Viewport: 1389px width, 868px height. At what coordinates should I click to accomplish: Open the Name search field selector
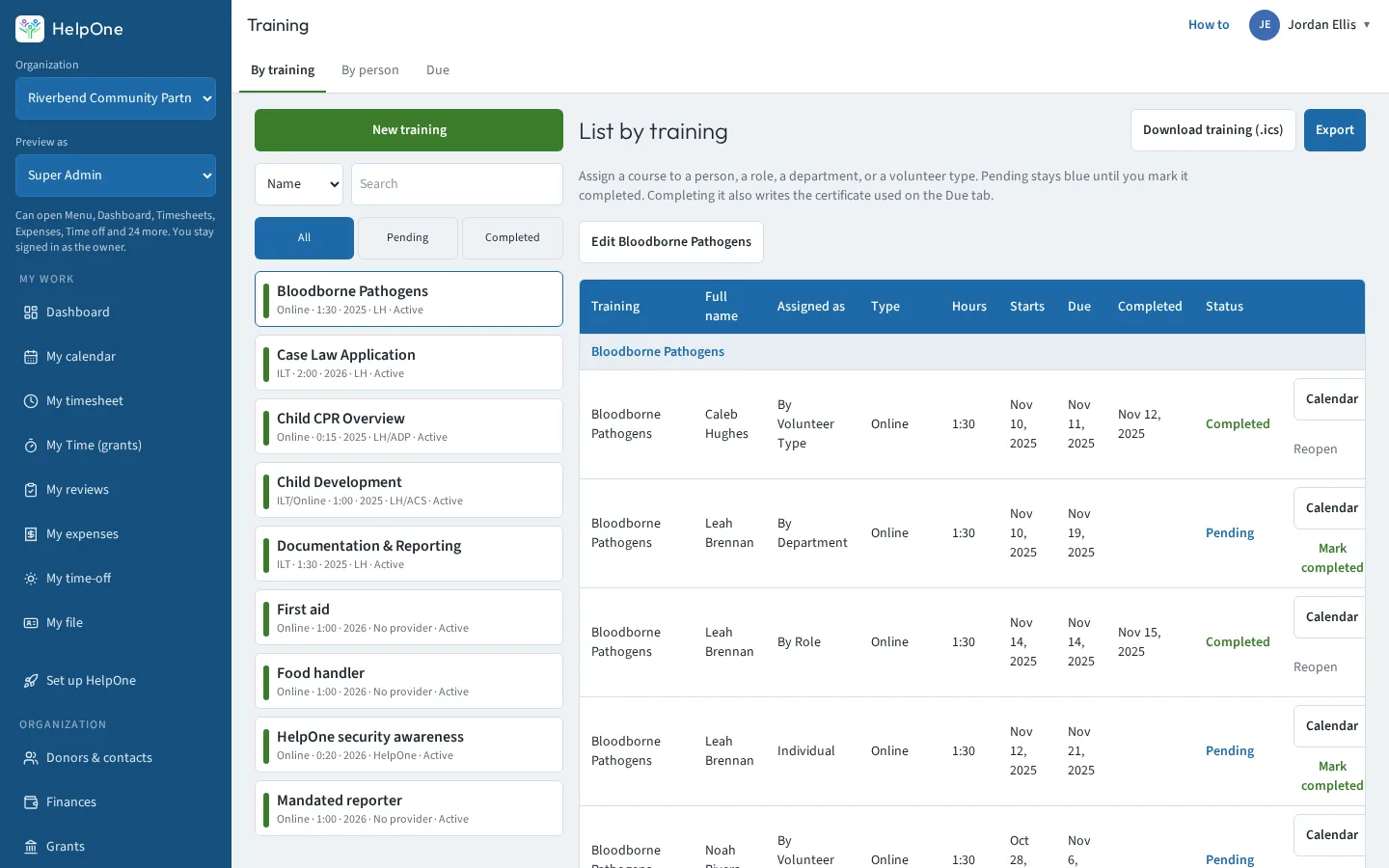299,184
